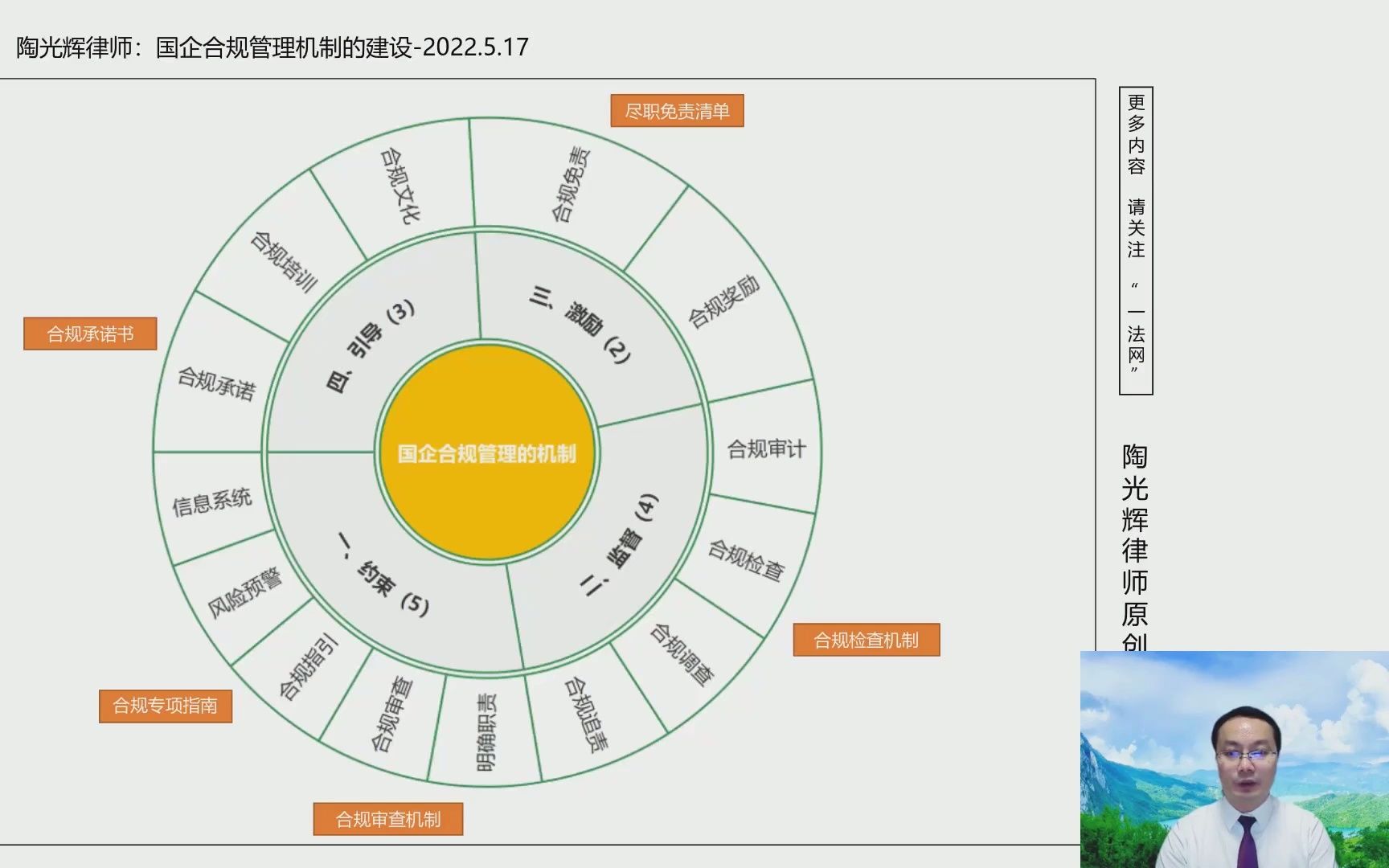1389x868 pixels.
Task: Click the 明确职责 outer segment
Action: tap(486, 731)
